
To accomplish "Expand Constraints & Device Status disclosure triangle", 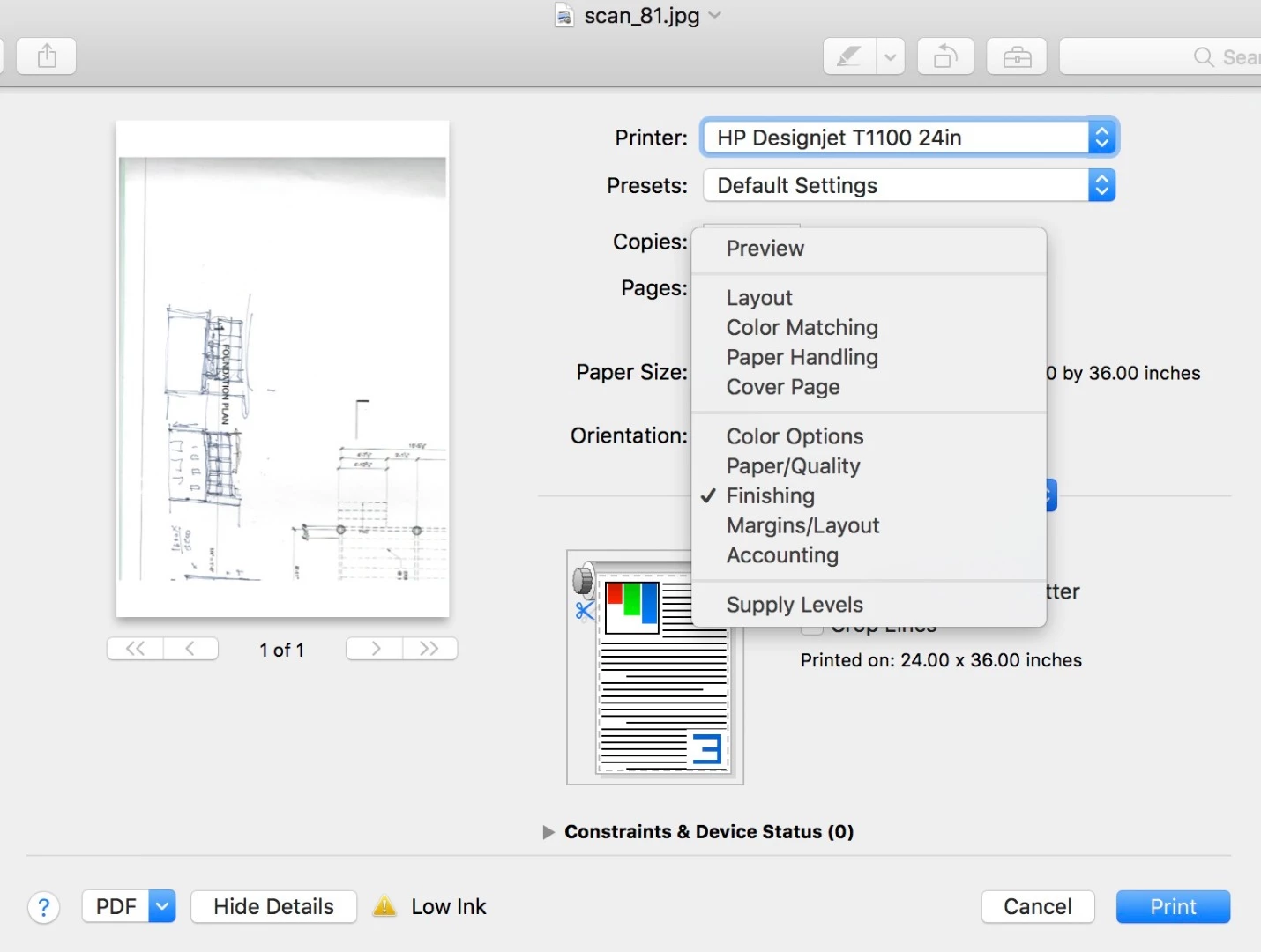I will 548,832.
